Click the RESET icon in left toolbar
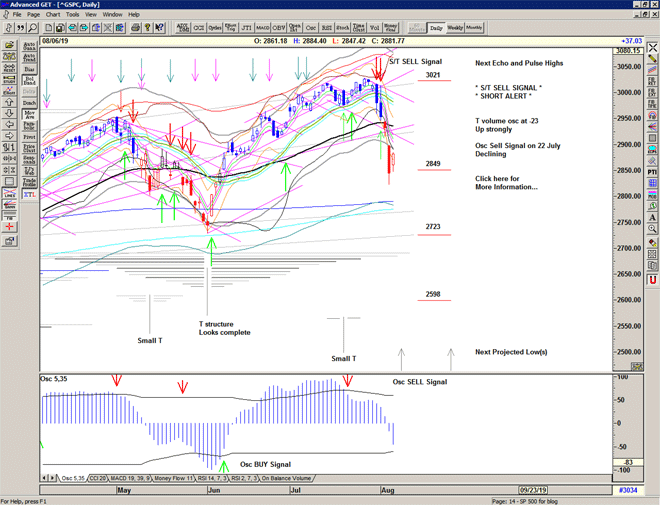660x505 pixels. [10, 68]
